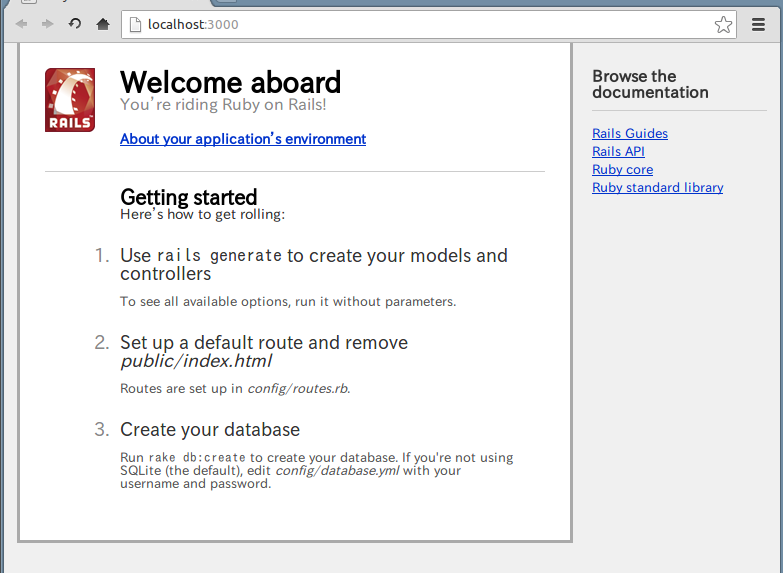Click the "You're riding Ruby on Rails!" text
The height and width of the screenshot is (573, 783).
point(223,104)
